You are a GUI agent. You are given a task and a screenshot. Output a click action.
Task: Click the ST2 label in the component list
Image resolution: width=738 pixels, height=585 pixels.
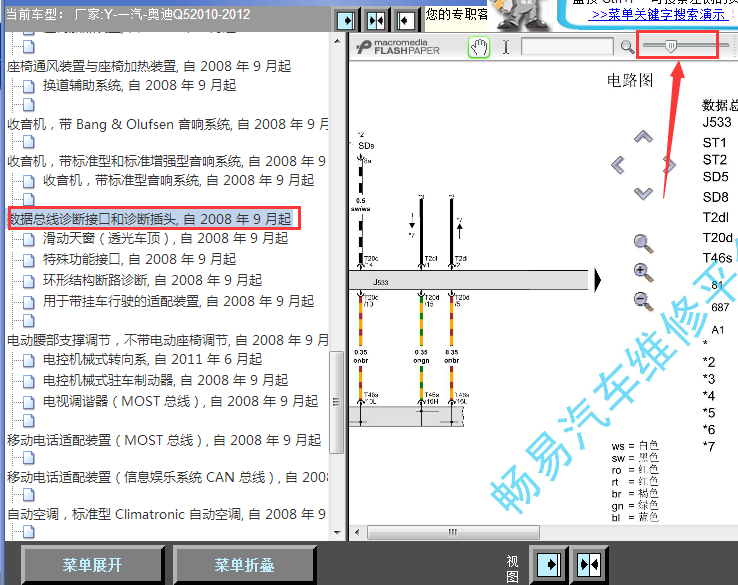click(714, 160)
